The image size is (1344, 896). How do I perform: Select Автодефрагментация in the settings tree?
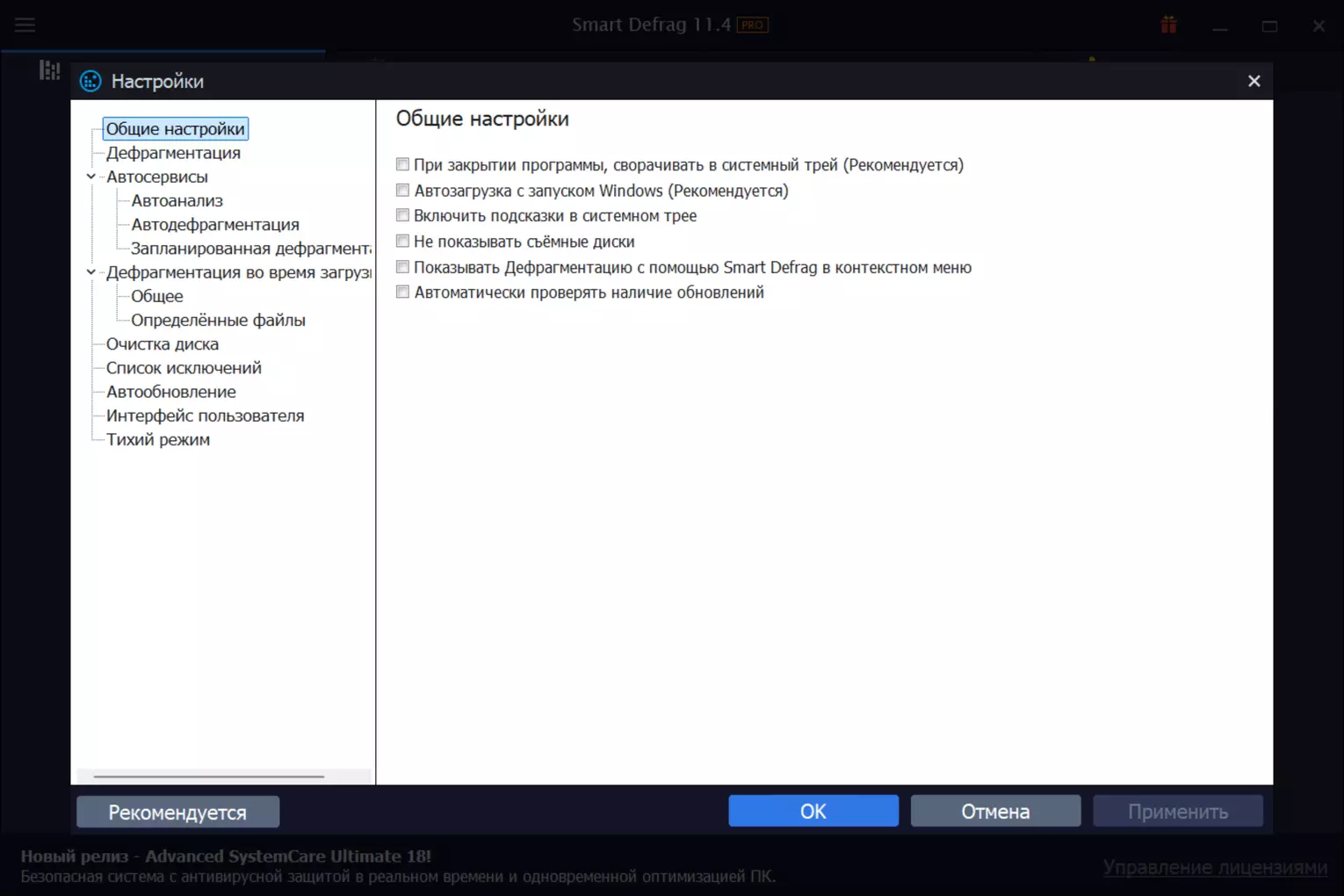215,225
